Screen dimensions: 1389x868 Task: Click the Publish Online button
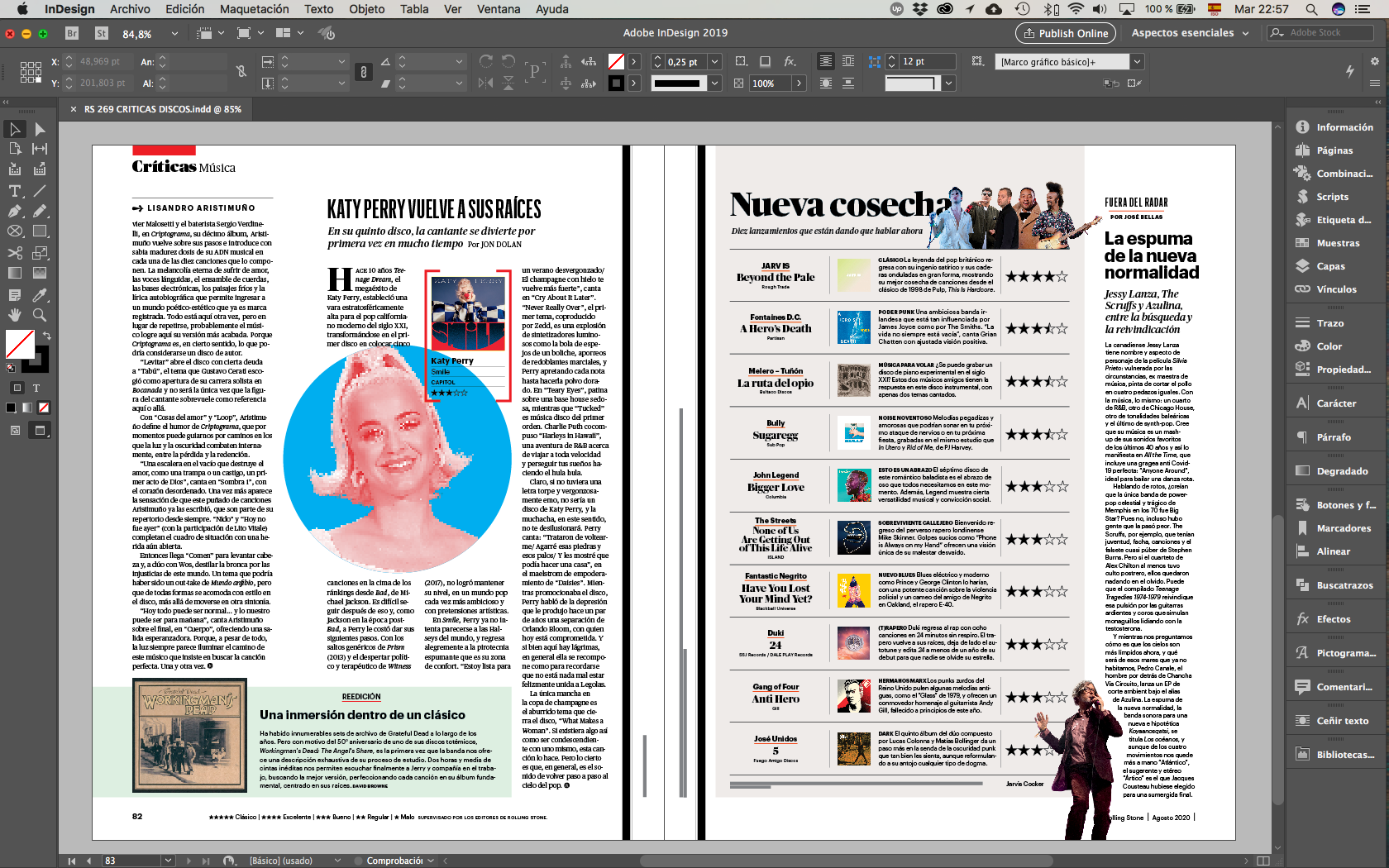click(1066, 33)
